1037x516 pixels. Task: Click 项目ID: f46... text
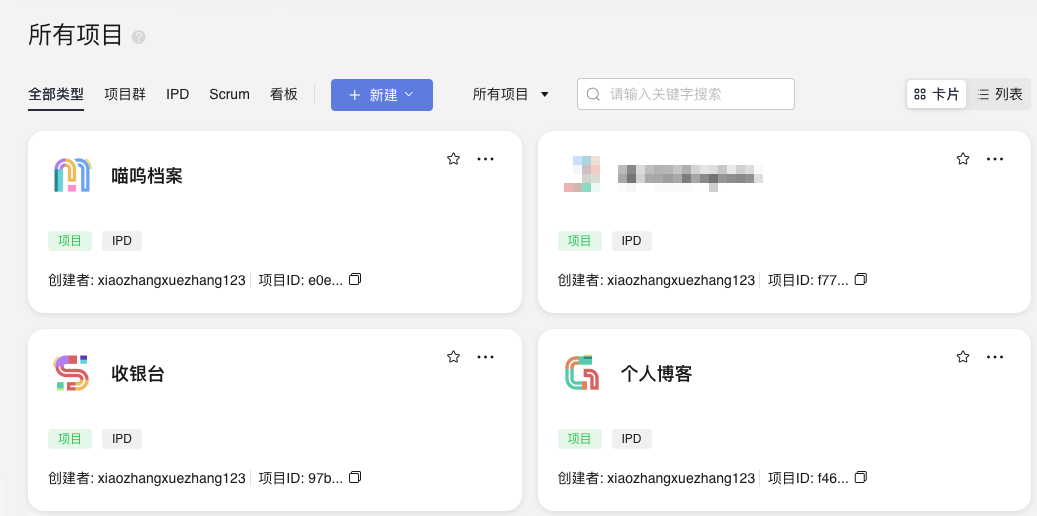coord(808,478)
